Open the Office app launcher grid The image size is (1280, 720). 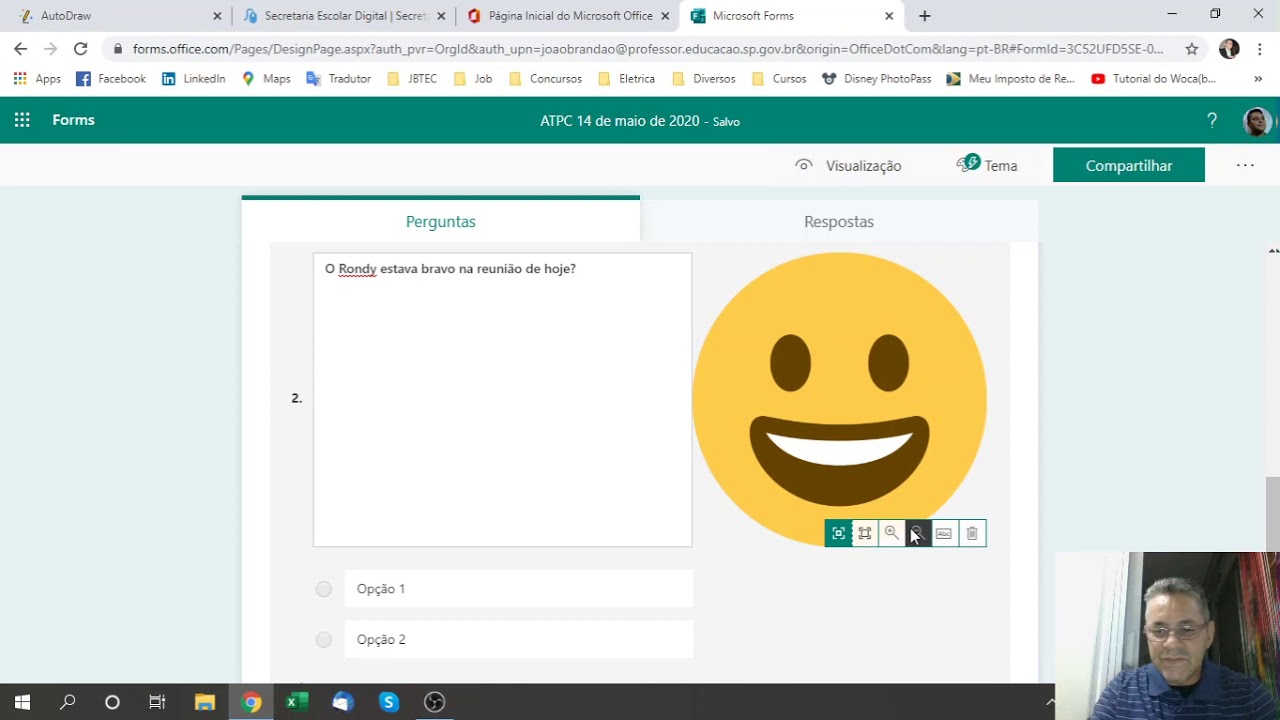(x=22, y=120)
